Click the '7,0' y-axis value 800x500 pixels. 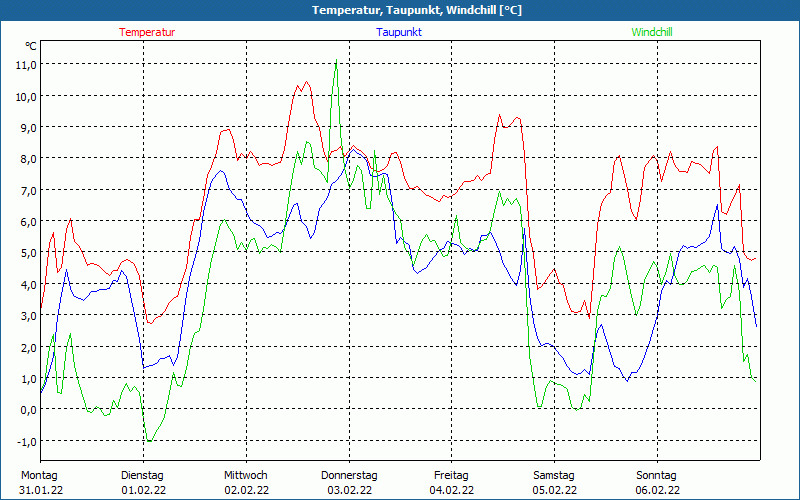coord(29,191)
